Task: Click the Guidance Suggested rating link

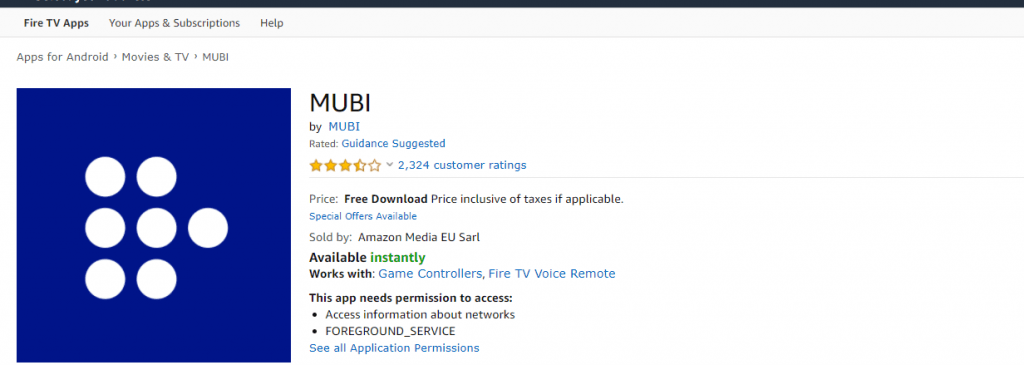Action: pyautogui.click(x=393, y=143)
